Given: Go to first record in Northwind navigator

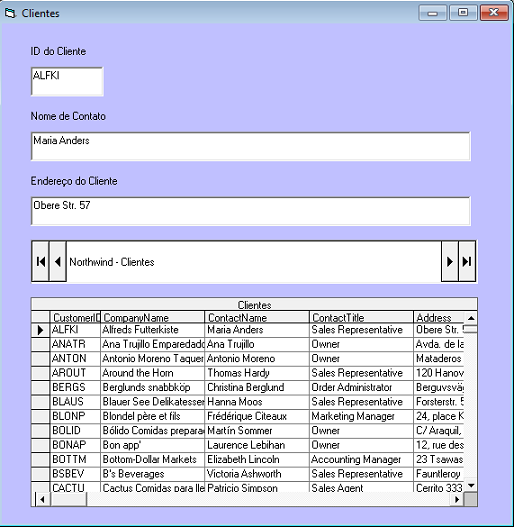Looking at the screenshot, I should (x=40, y=261).
